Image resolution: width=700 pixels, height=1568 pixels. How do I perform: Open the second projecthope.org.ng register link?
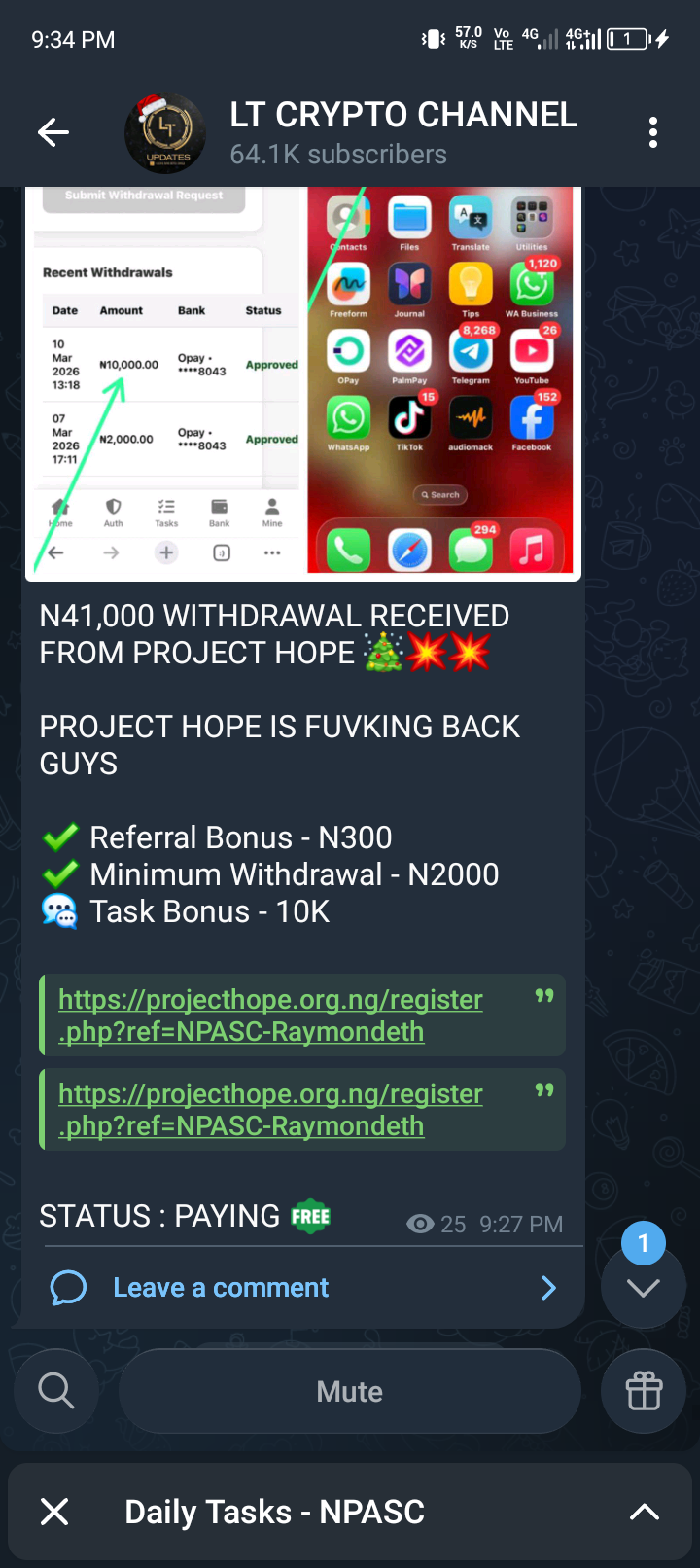(270, 1110)
